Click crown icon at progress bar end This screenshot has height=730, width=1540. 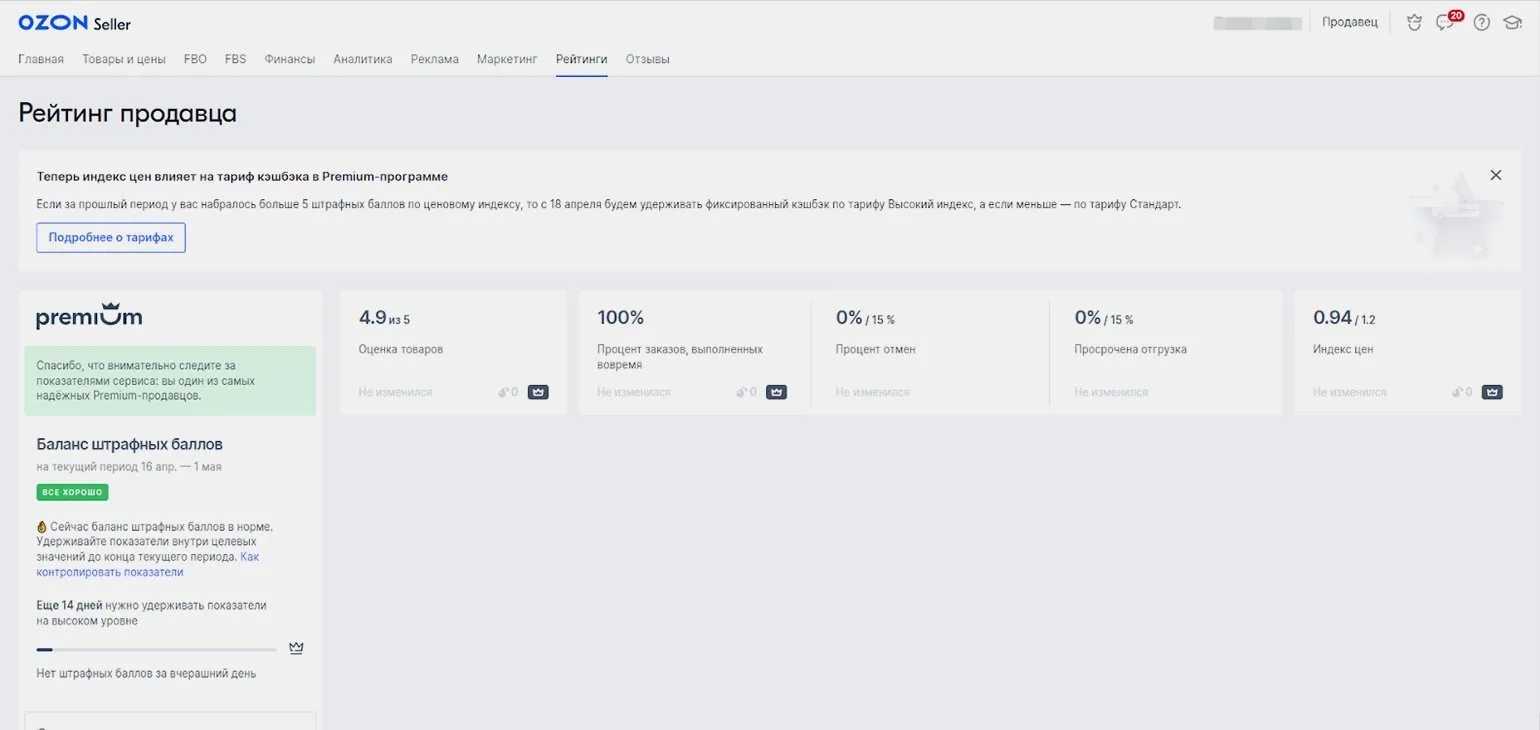(296, 649)
